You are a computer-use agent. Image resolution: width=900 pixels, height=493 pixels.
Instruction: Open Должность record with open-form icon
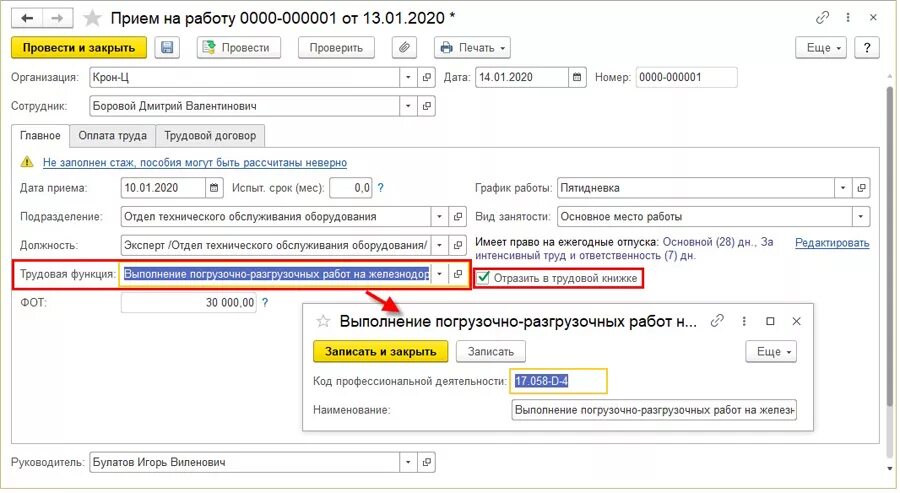[x=457, y=245]
